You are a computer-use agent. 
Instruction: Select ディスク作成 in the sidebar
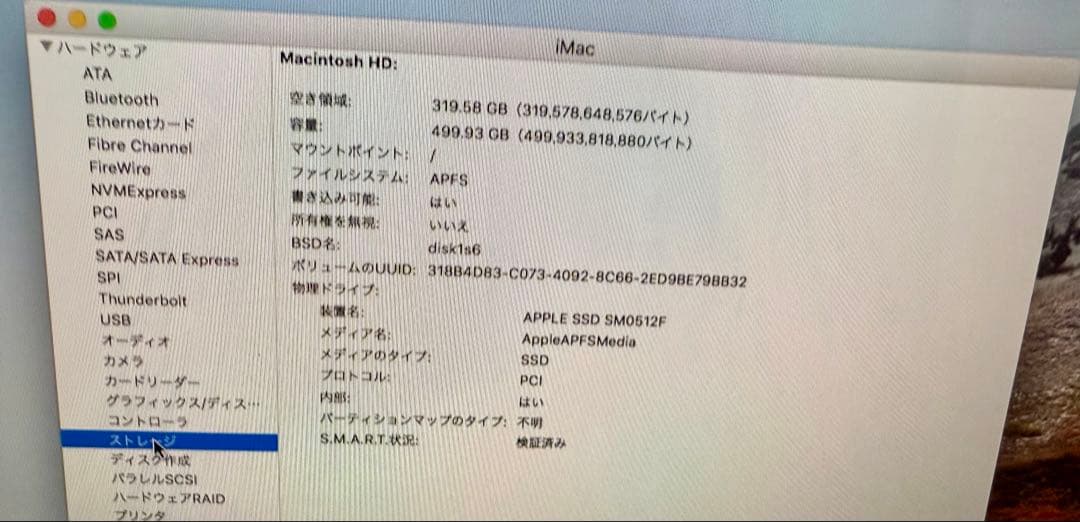(x=151, y=460)
